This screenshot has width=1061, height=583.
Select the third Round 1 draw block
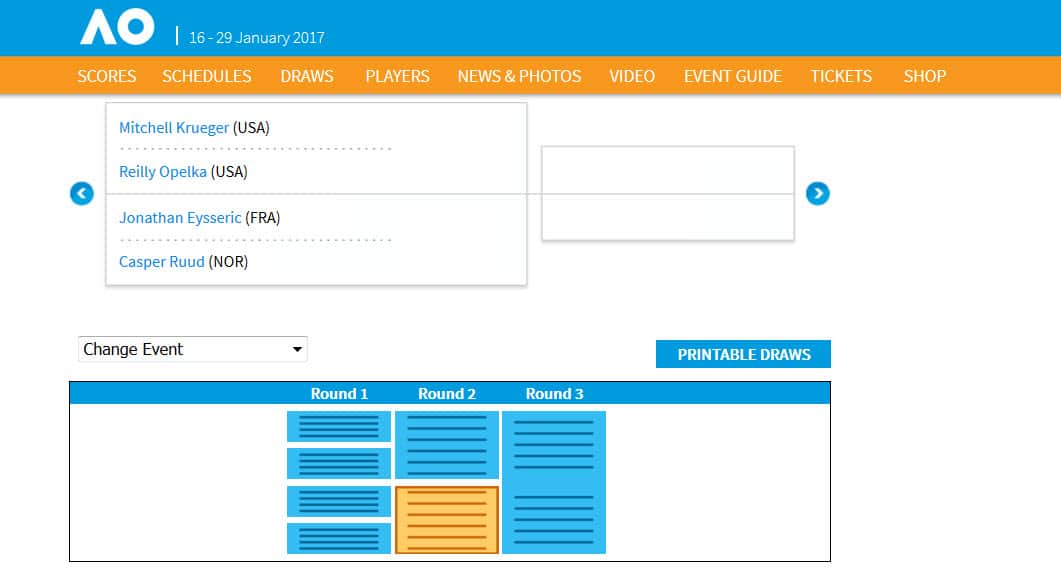339,502
